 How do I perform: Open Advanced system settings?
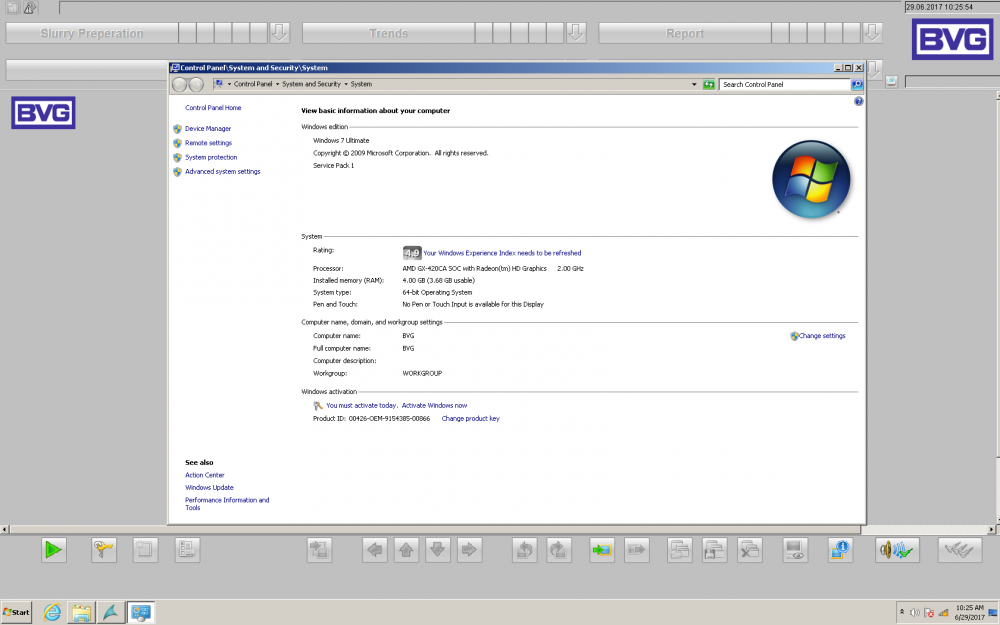(223, 172)
